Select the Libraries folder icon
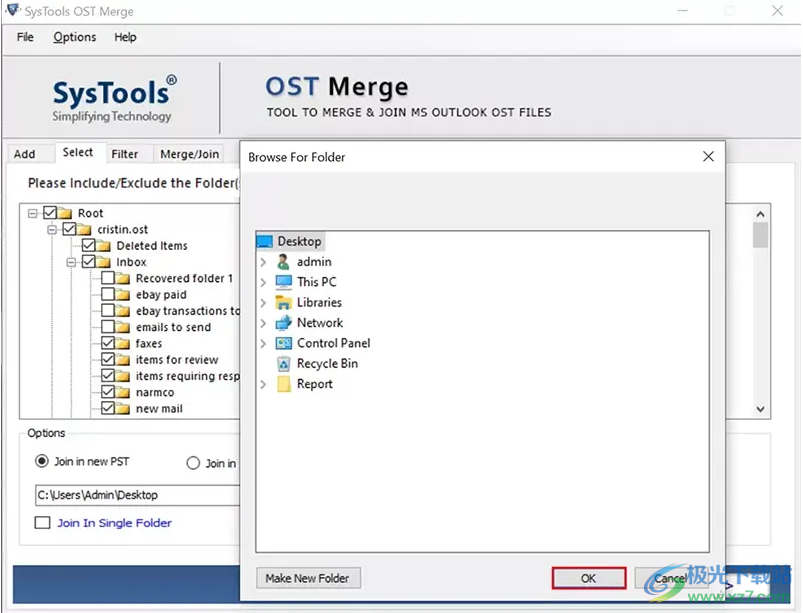This screenshot has width=803, height=613. click(283, 303)
